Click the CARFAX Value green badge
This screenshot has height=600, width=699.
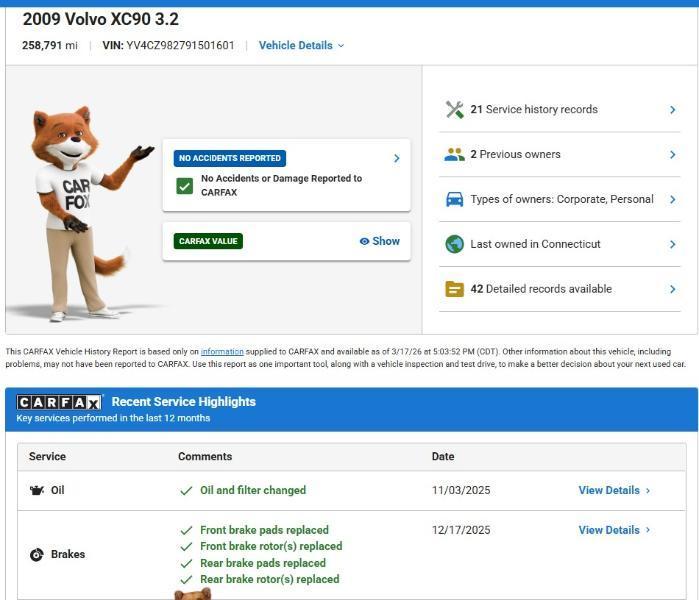(x=209, y=241)
